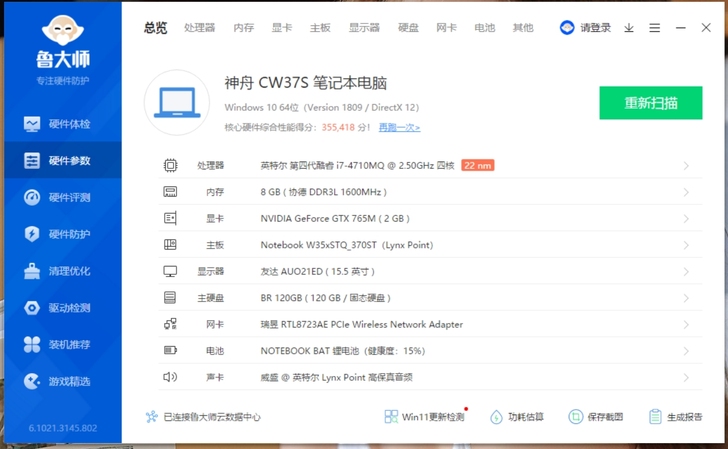Switch to the 其他 tab

click(x=523, y=28)
